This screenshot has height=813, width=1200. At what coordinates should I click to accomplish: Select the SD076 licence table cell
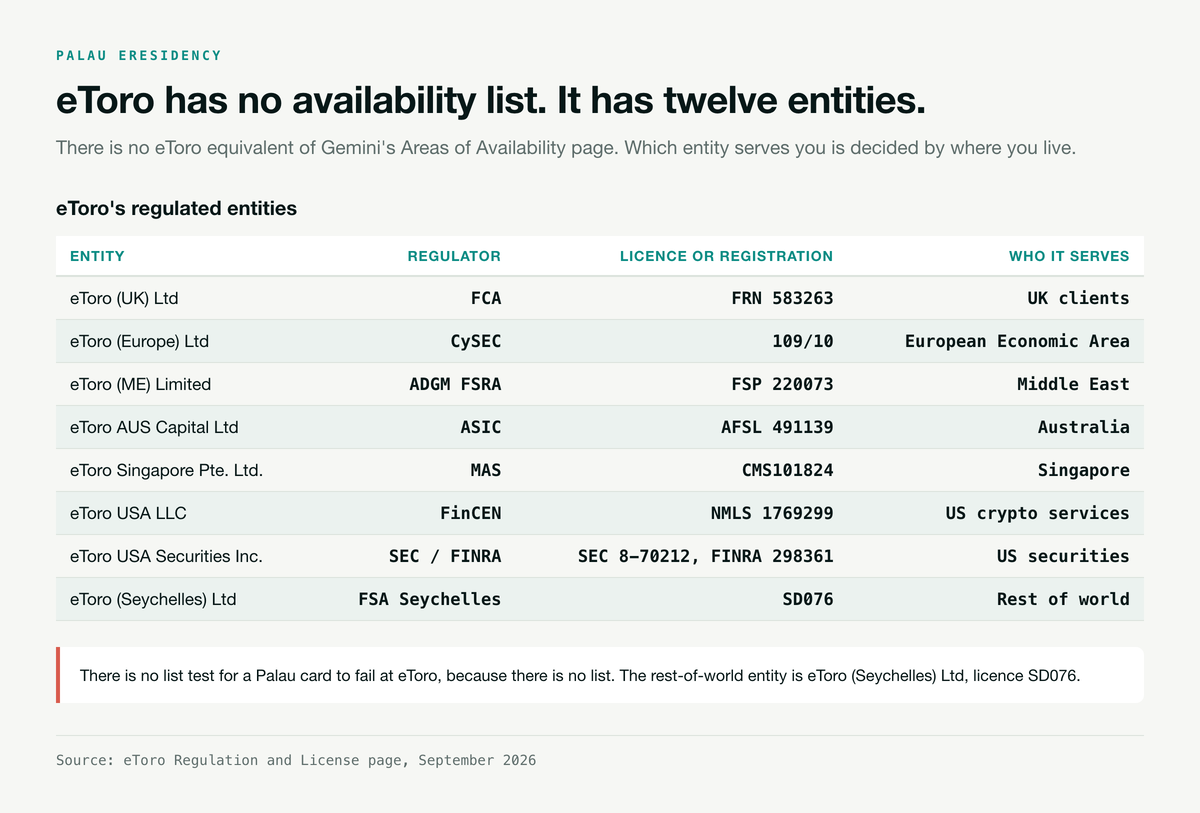tap(808, 599)
